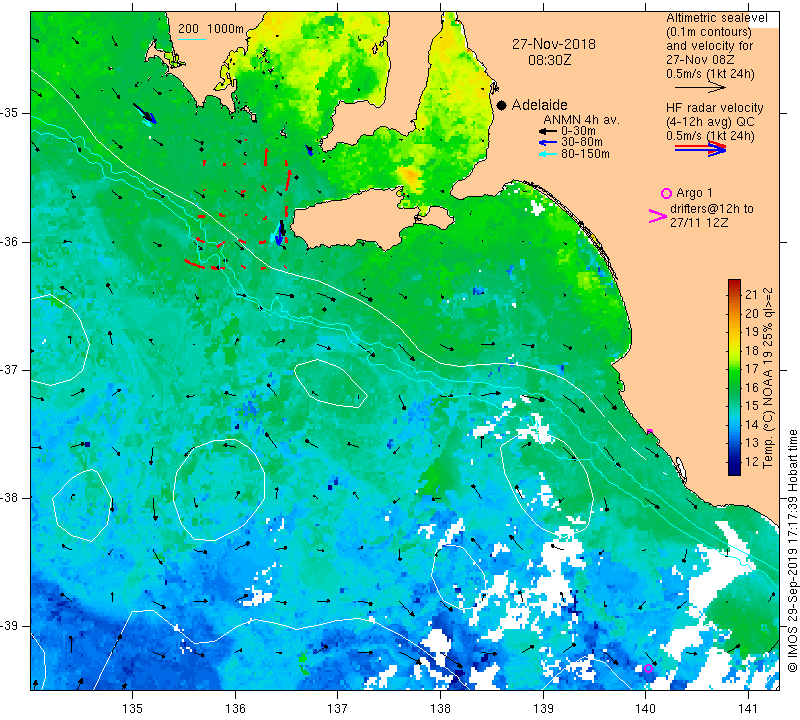This screenshot has width=800, height=720.
Task: Click the magenta drifter chevron symbol in legend
Action: click(658, 216)
